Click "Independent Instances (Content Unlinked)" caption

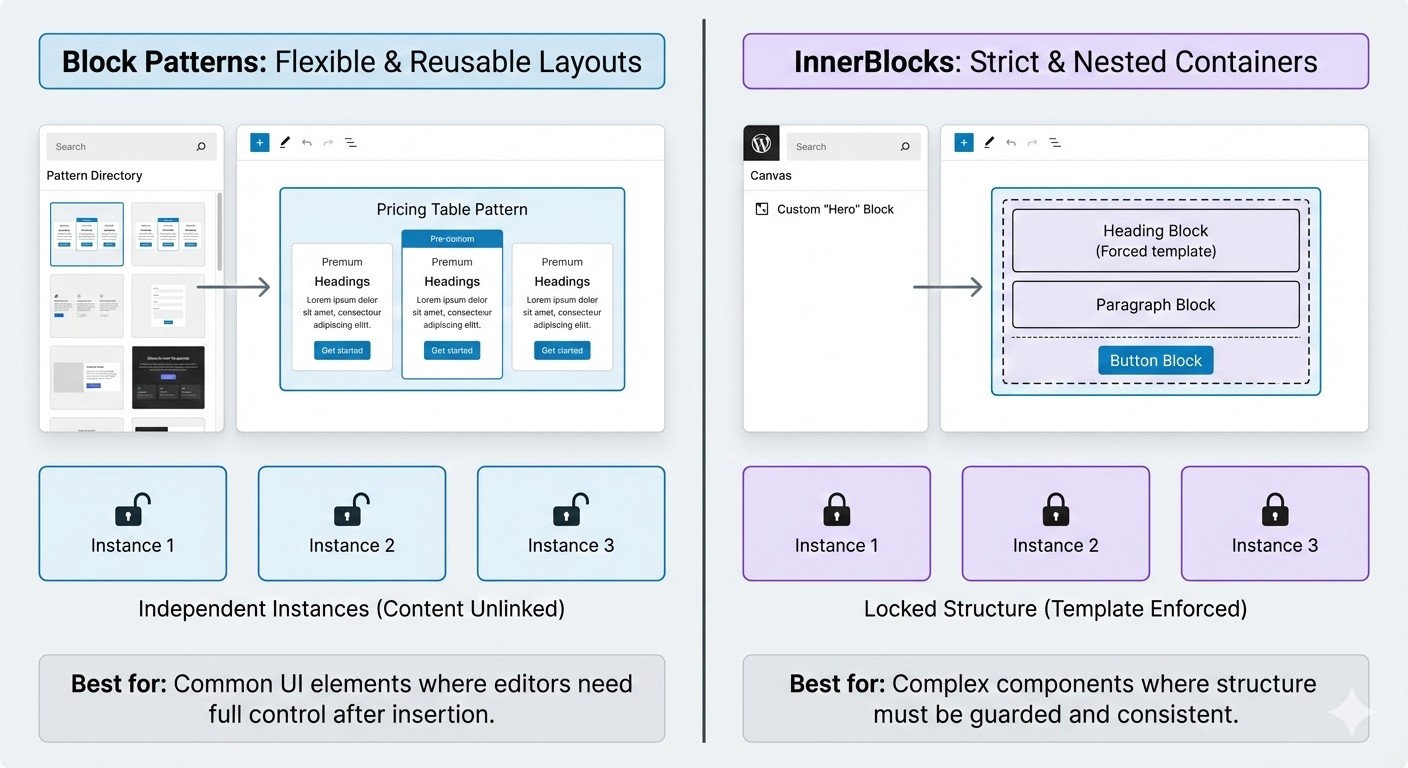click(x=351, y=608)
